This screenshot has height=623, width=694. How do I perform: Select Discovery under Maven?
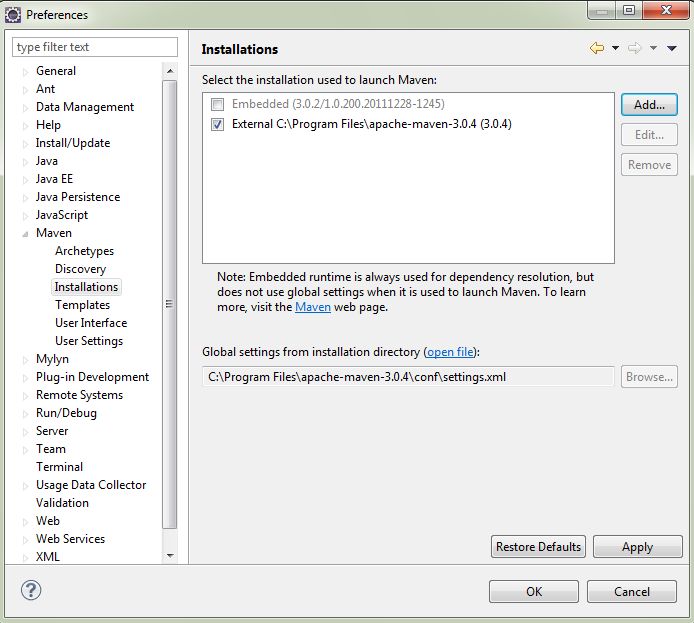(81, 269)
